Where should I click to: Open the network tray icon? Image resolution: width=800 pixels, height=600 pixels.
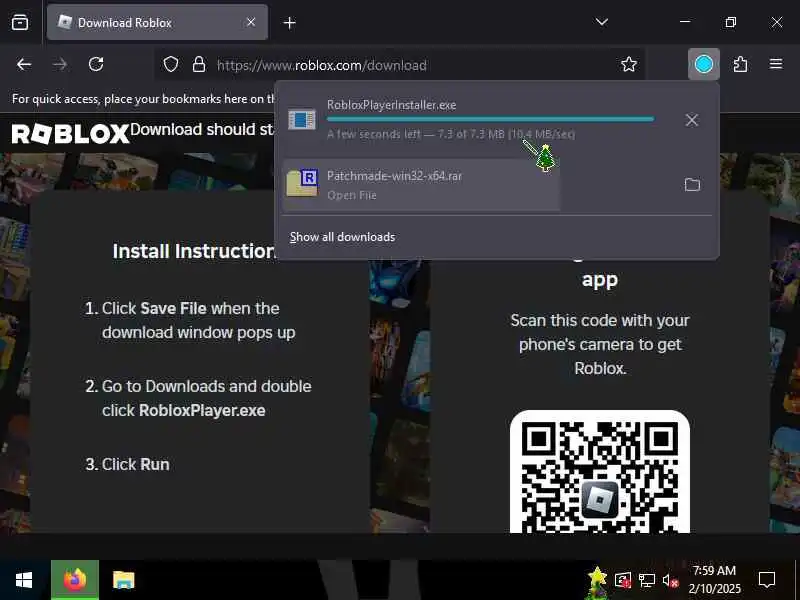646,580
